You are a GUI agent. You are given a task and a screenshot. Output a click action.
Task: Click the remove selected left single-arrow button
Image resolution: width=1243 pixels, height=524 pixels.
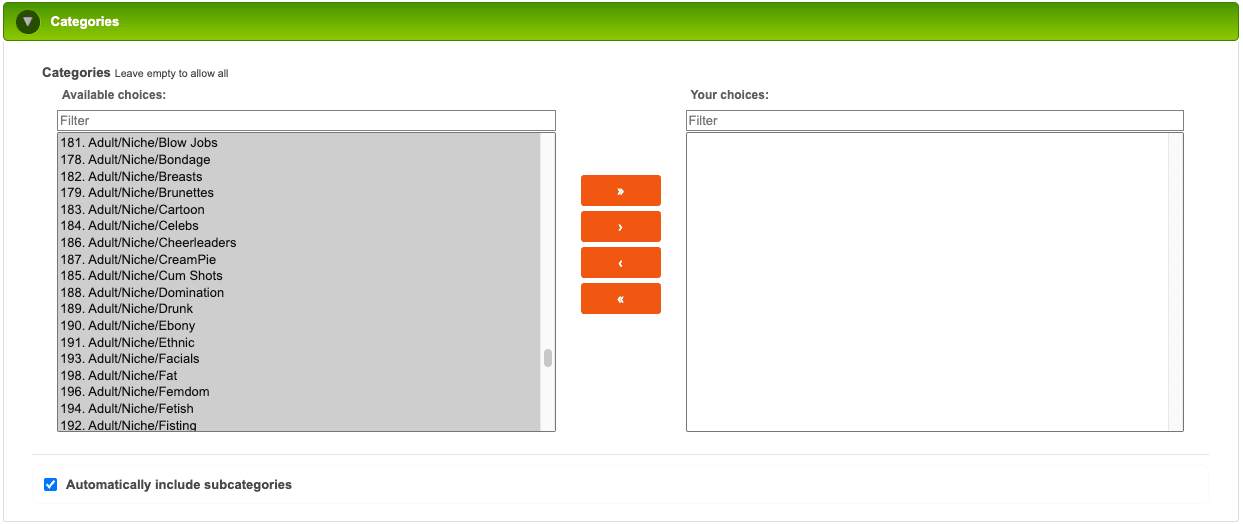tap(621, 262)
